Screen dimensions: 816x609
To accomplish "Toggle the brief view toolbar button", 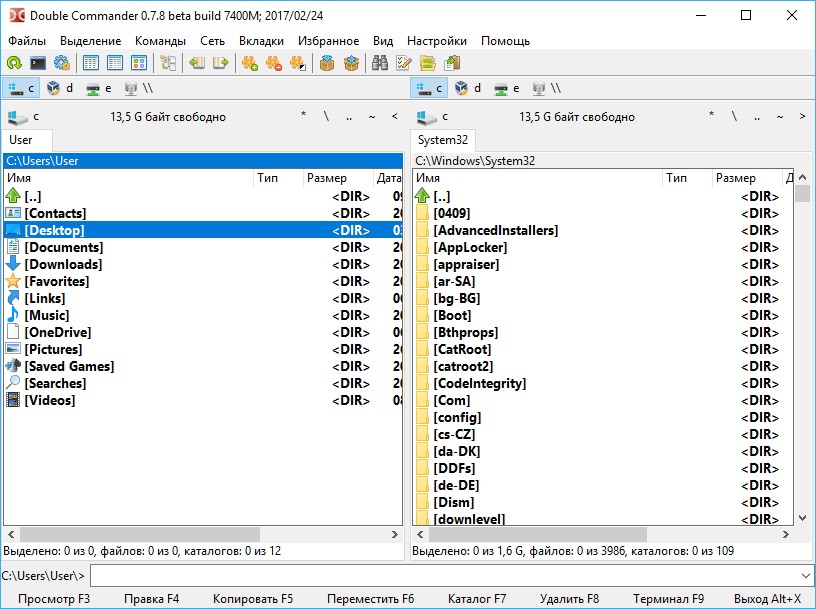I will pyautogui.click(x=91, y=63).
